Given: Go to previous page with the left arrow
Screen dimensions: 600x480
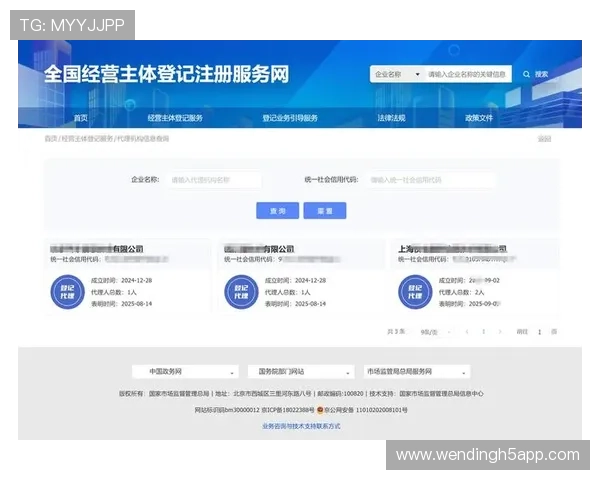Looking at the screenshot, I should tap(467, 332).
